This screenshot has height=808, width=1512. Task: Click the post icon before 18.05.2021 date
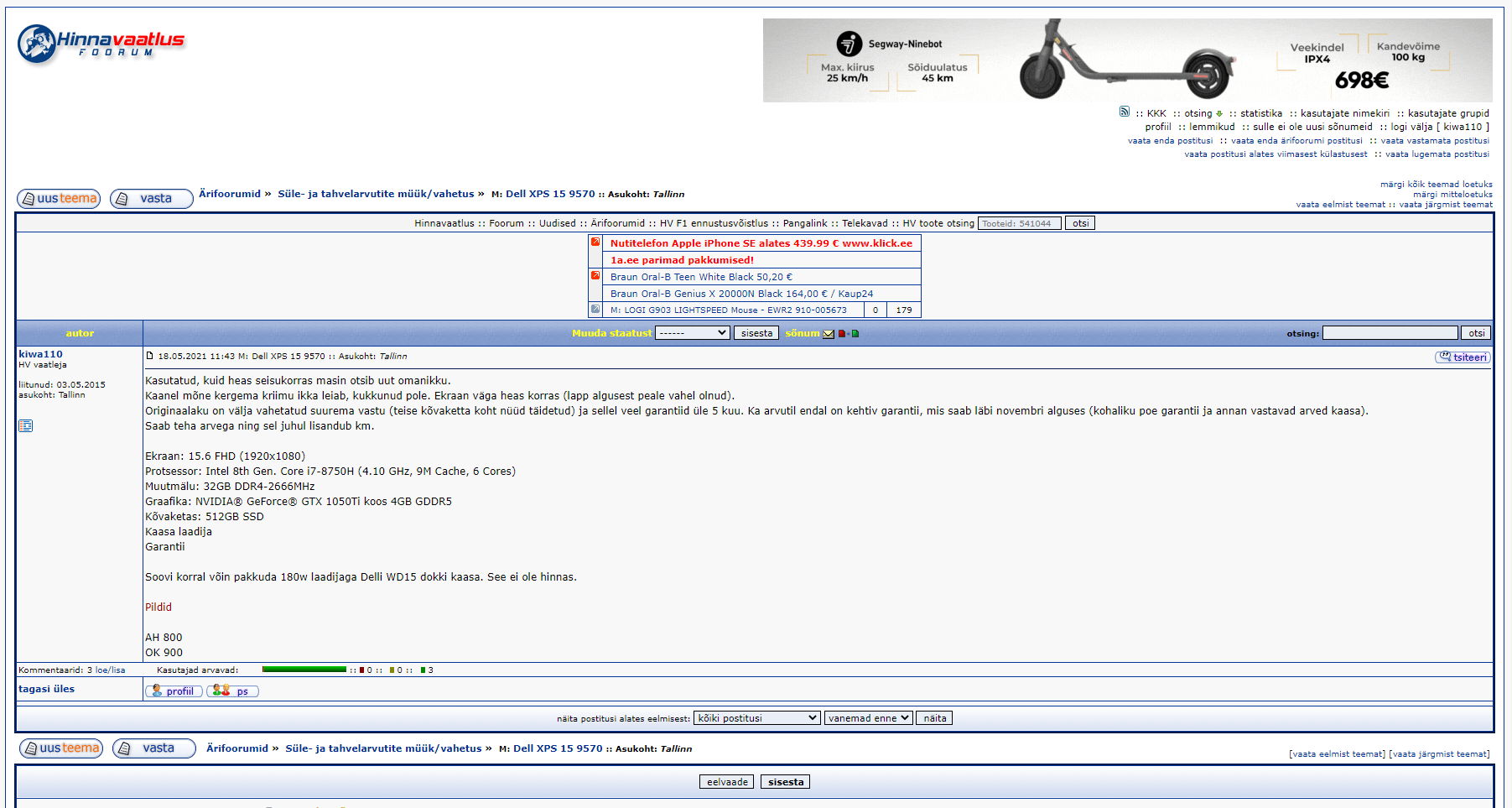tap(150, 356)
